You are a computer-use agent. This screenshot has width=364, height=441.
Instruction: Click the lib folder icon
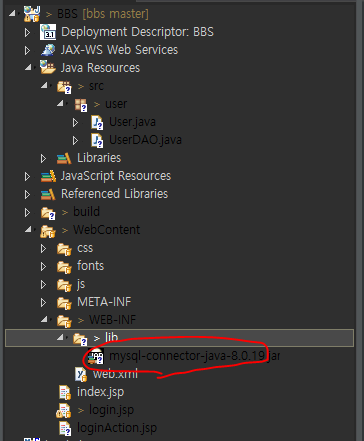click(x=80, y=339)
